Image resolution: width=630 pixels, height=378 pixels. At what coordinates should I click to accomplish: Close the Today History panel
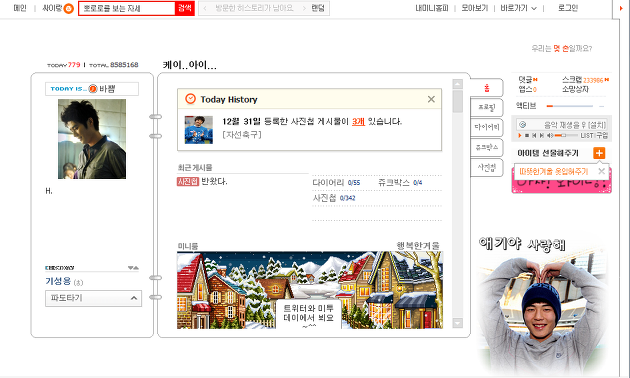[x=431, y=99]
